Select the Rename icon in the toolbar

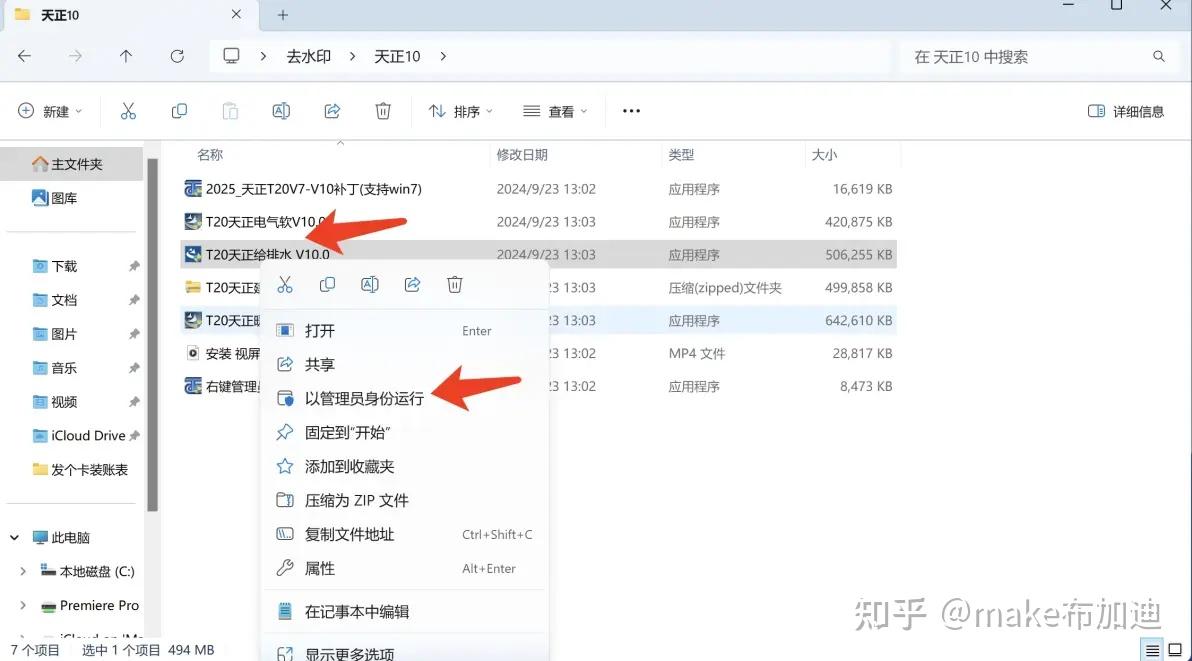pos(281,110)
